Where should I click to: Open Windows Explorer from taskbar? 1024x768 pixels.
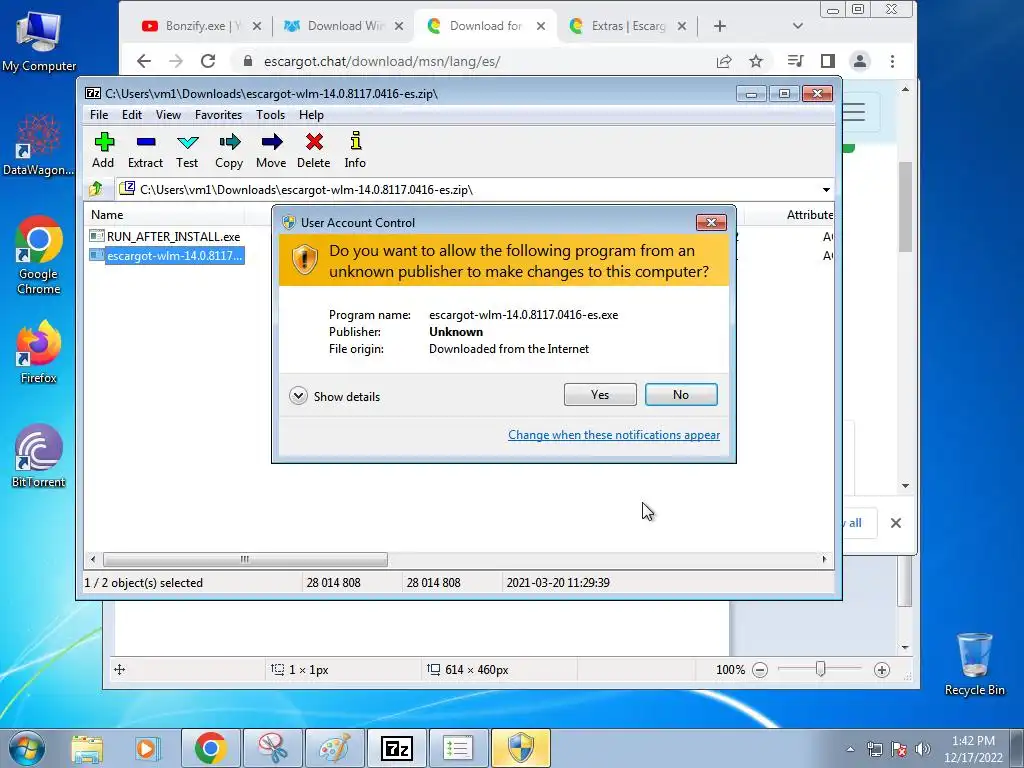[88, 749]
